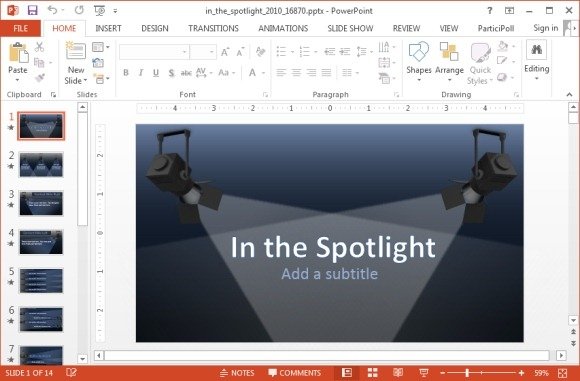Open the font name combo box
Screen dimensions: 580x381
pyautogui.click(x=154, y=52)
